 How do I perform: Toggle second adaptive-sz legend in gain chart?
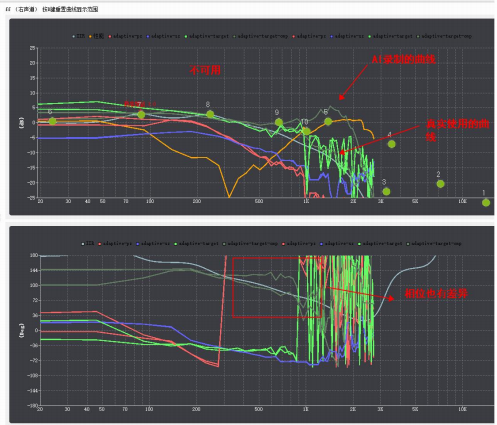click(347, 36)
